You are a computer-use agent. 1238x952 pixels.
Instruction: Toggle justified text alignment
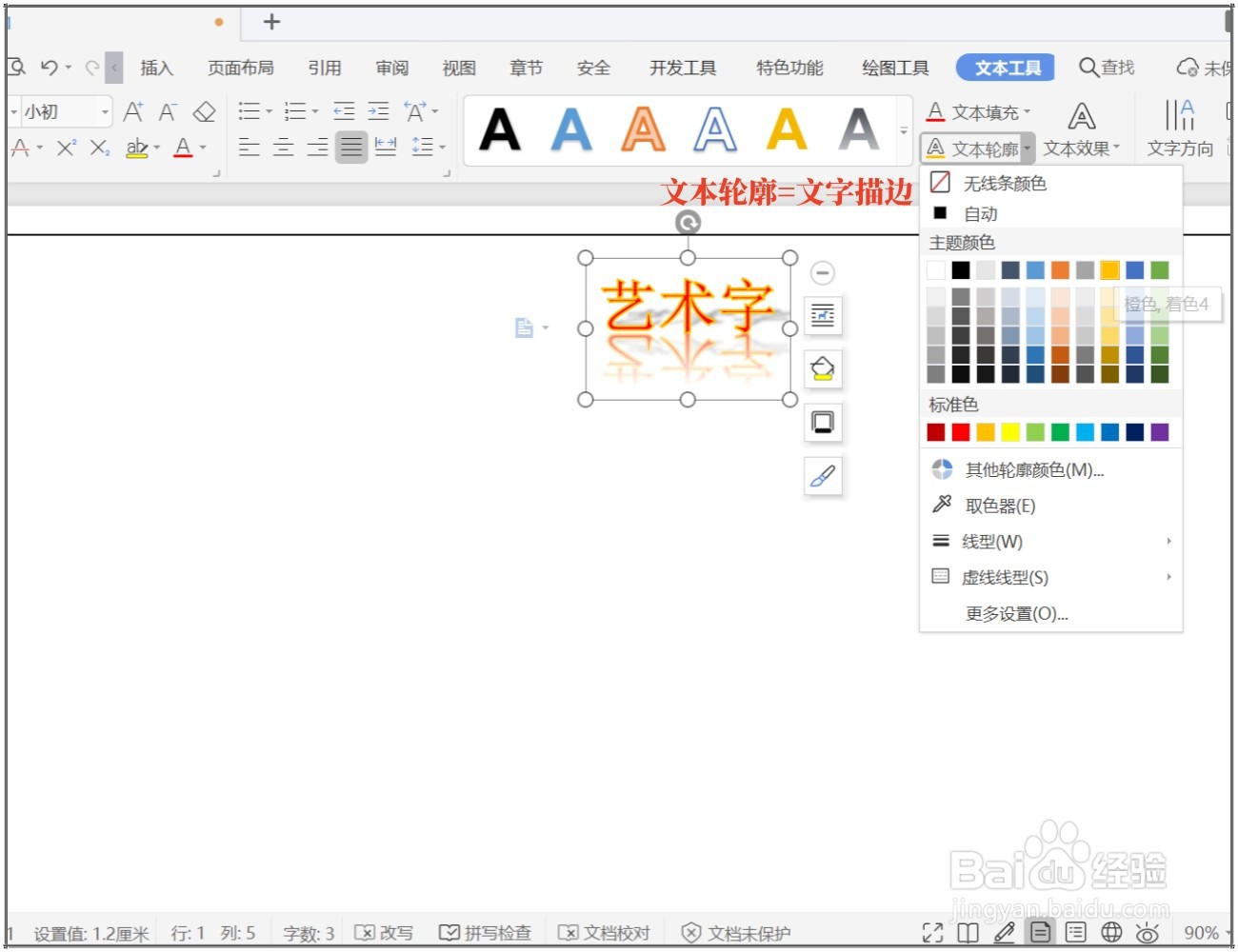[351, 147]
